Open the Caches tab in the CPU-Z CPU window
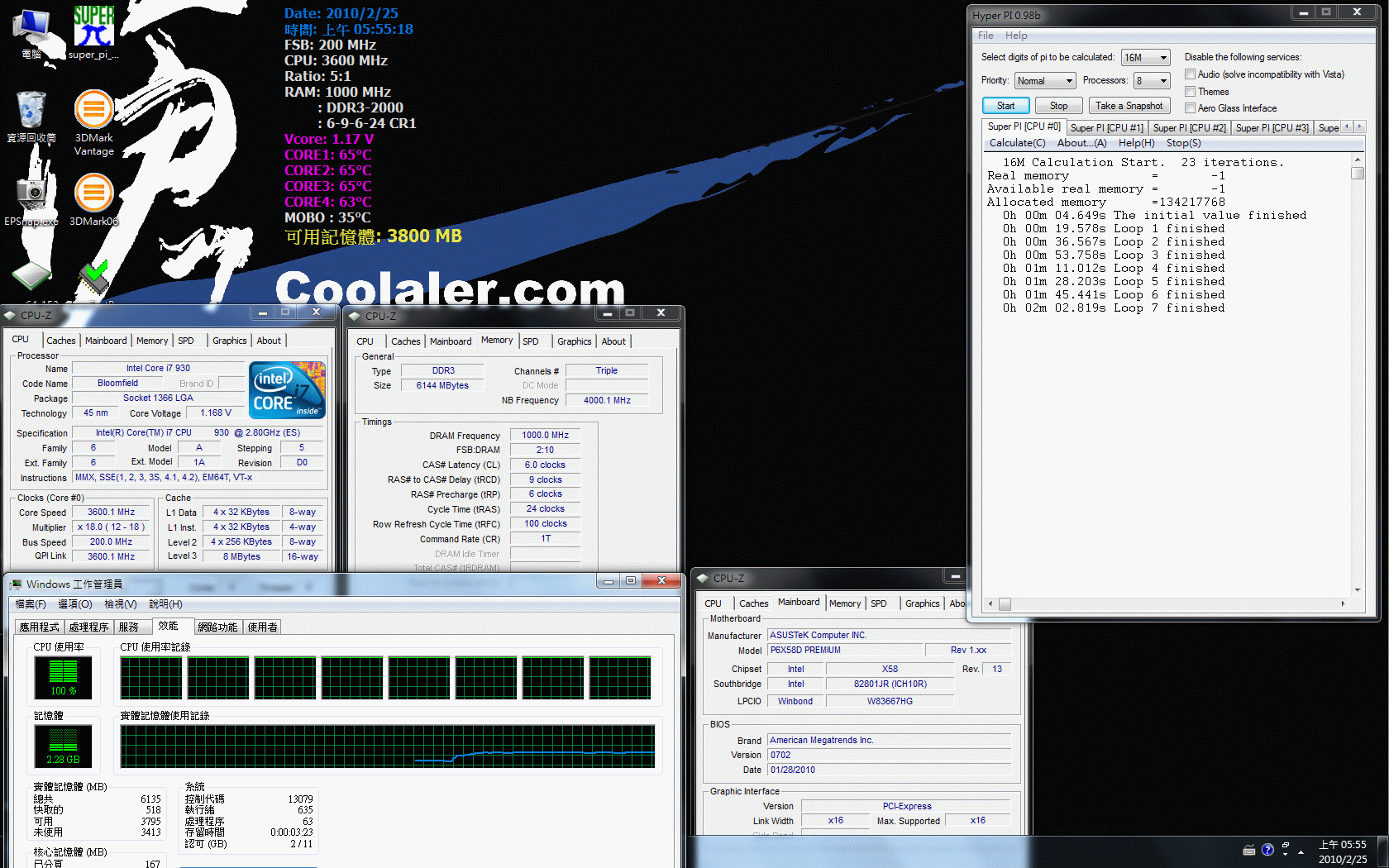Screen dimensions: 1389x868 (x=60, y=341)
